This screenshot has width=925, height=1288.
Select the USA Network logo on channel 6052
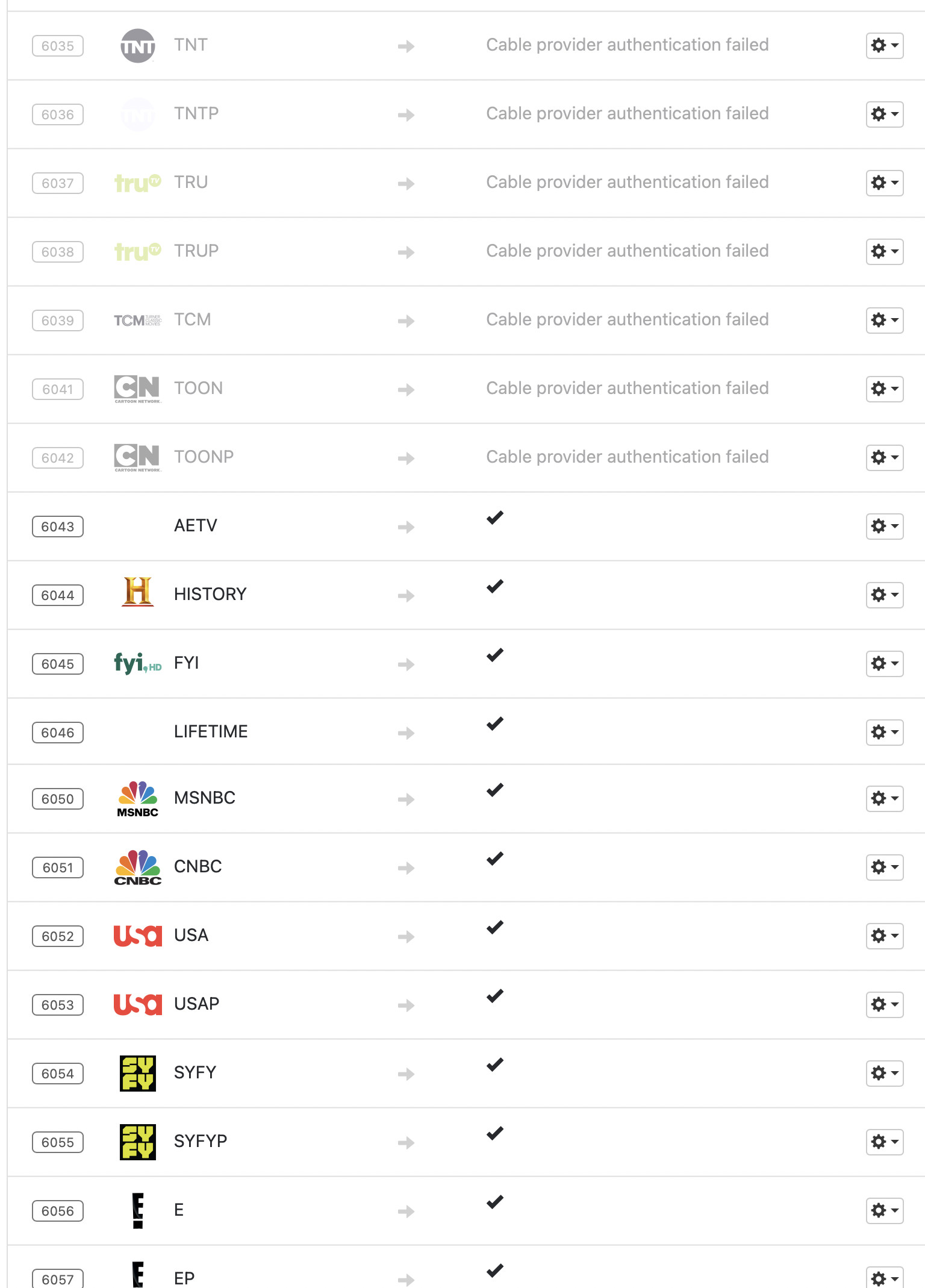[x=137, y=936]
